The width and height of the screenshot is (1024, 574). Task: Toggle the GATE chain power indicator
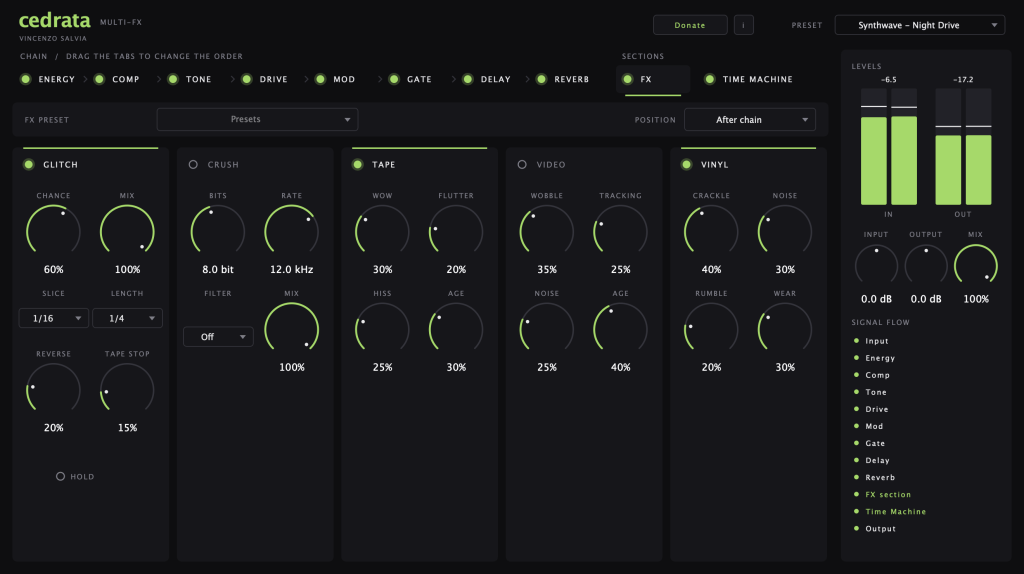(394, 79)
